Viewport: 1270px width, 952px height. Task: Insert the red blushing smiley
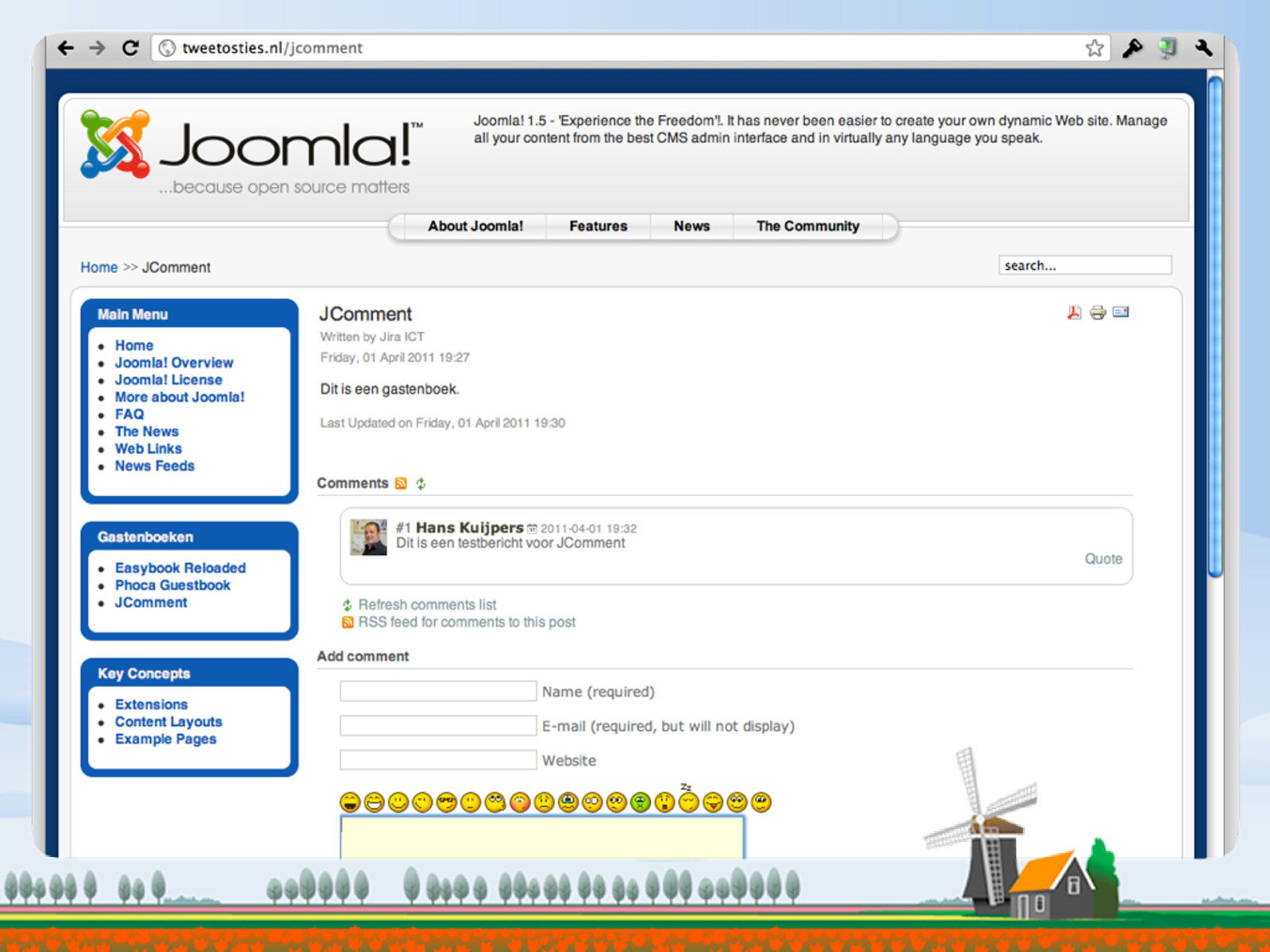pos(520,802)
